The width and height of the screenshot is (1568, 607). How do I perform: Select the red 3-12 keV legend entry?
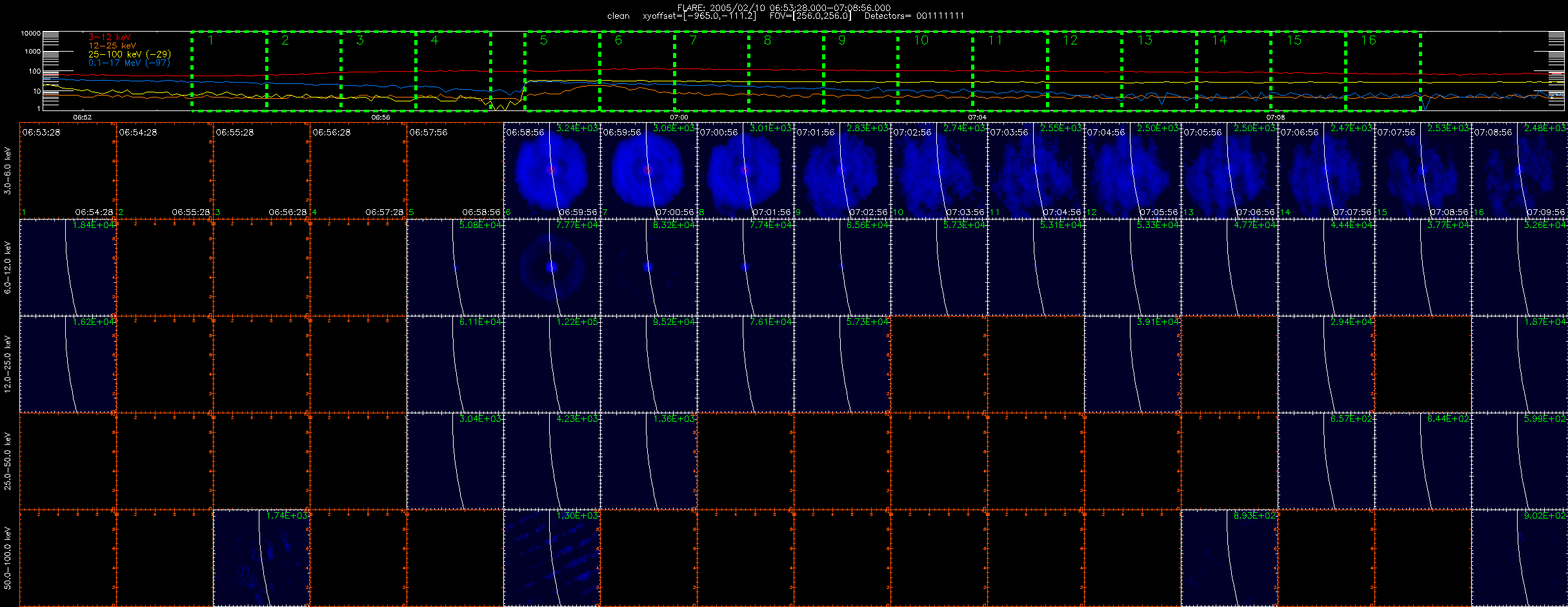[x=110, y=37]
